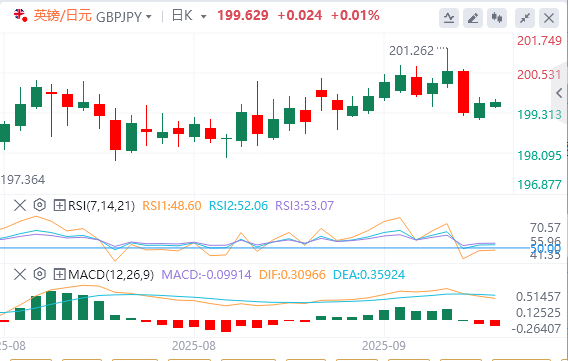Open MACD indicator settings hexagon
The height and width of the screenshot is (361, 568).
39,274
